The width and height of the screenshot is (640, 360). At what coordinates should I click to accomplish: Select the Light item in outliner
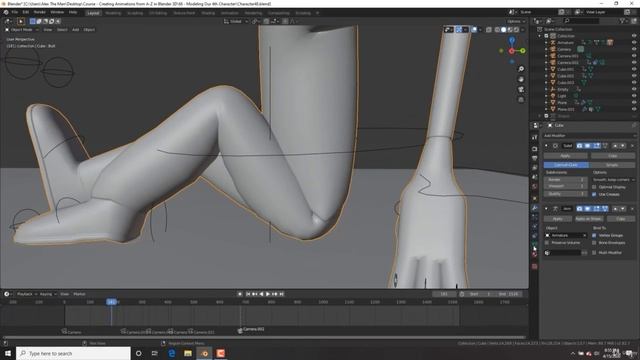(562, 96)
